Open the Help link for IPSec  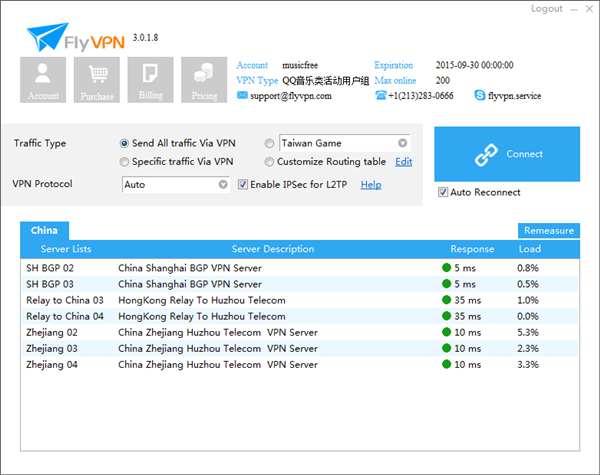click(x=371, y=185)
